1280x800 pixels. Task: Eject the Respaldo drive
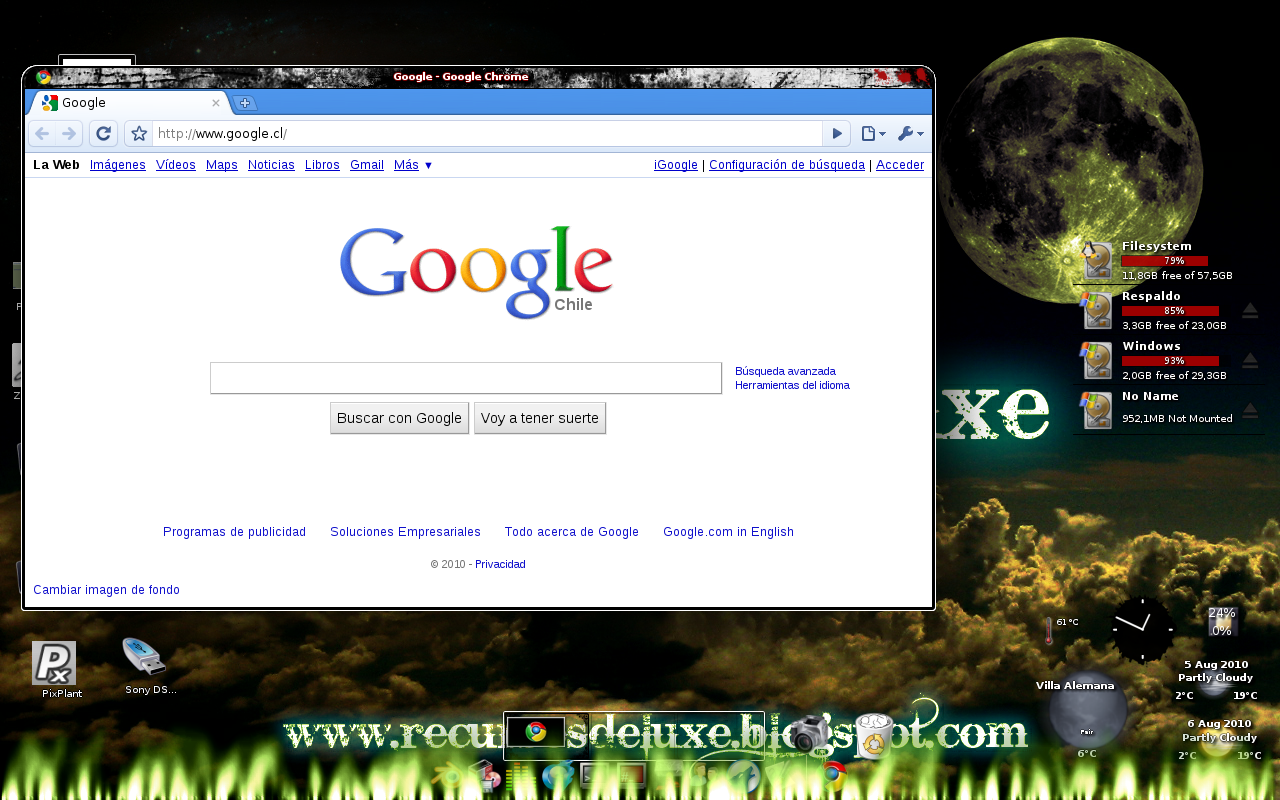coord(1250,310)
